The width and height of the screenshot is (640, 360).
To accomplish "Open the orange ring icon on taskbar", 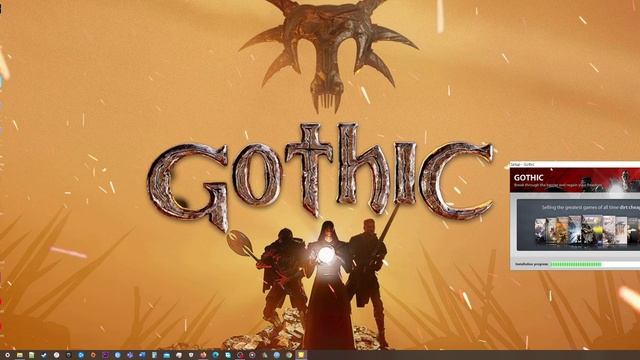I will [x=93, y=355].
